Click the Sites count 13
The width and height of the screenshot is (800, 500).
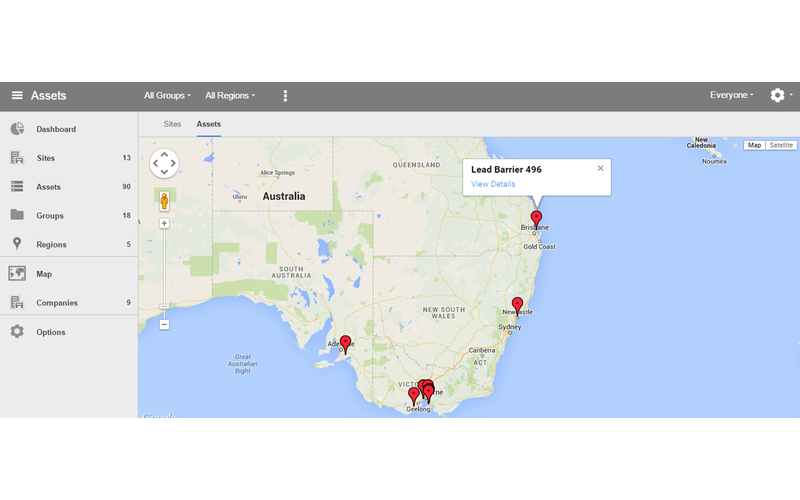coord(127,158)
